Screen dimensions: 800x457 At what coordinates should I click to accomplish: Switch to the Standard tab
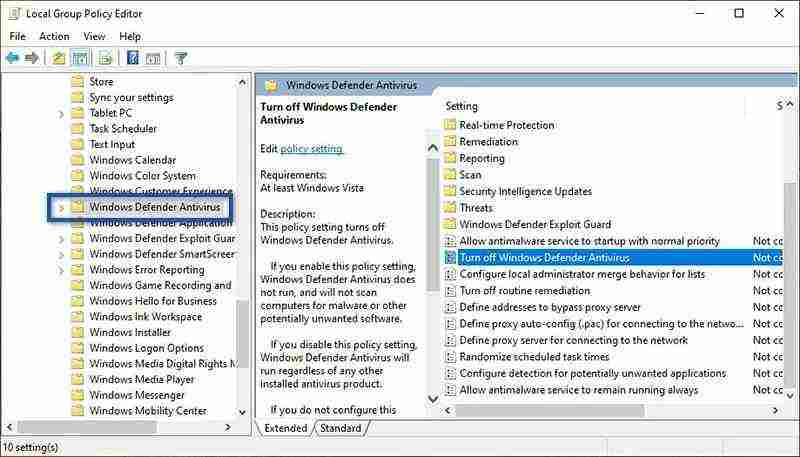(340, 428)
